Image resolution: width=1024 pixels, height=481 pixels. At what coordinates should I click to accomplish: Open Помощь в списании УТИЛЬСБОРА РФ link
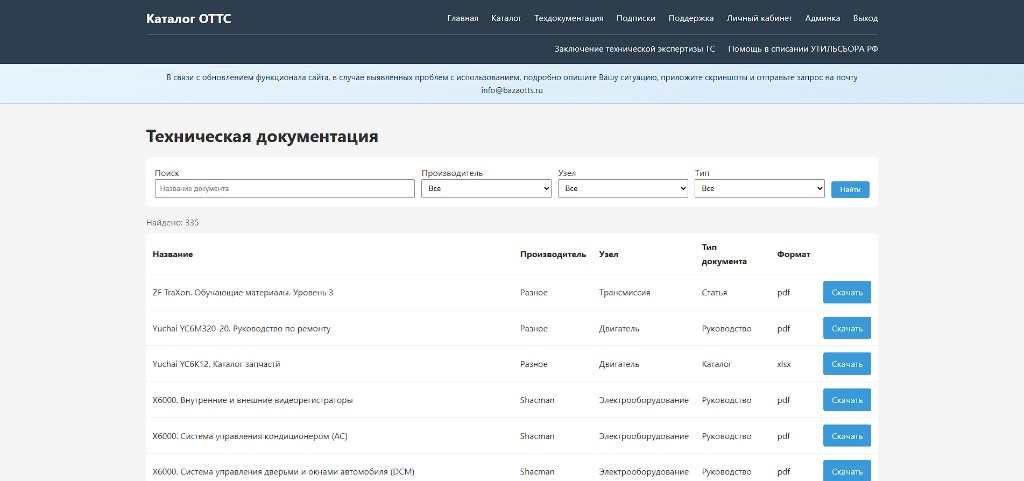[x=803, y=49]
